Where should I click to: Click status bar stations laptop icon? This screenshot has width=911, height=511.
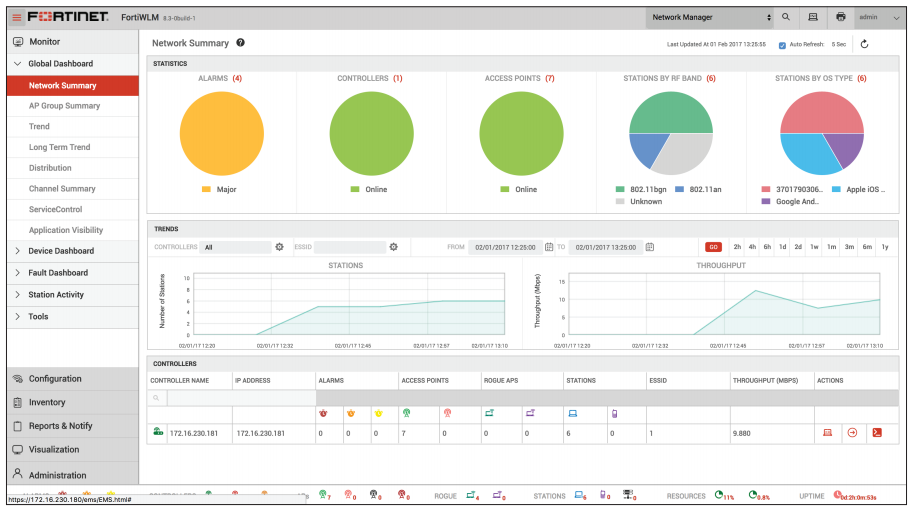click(579, 495)
